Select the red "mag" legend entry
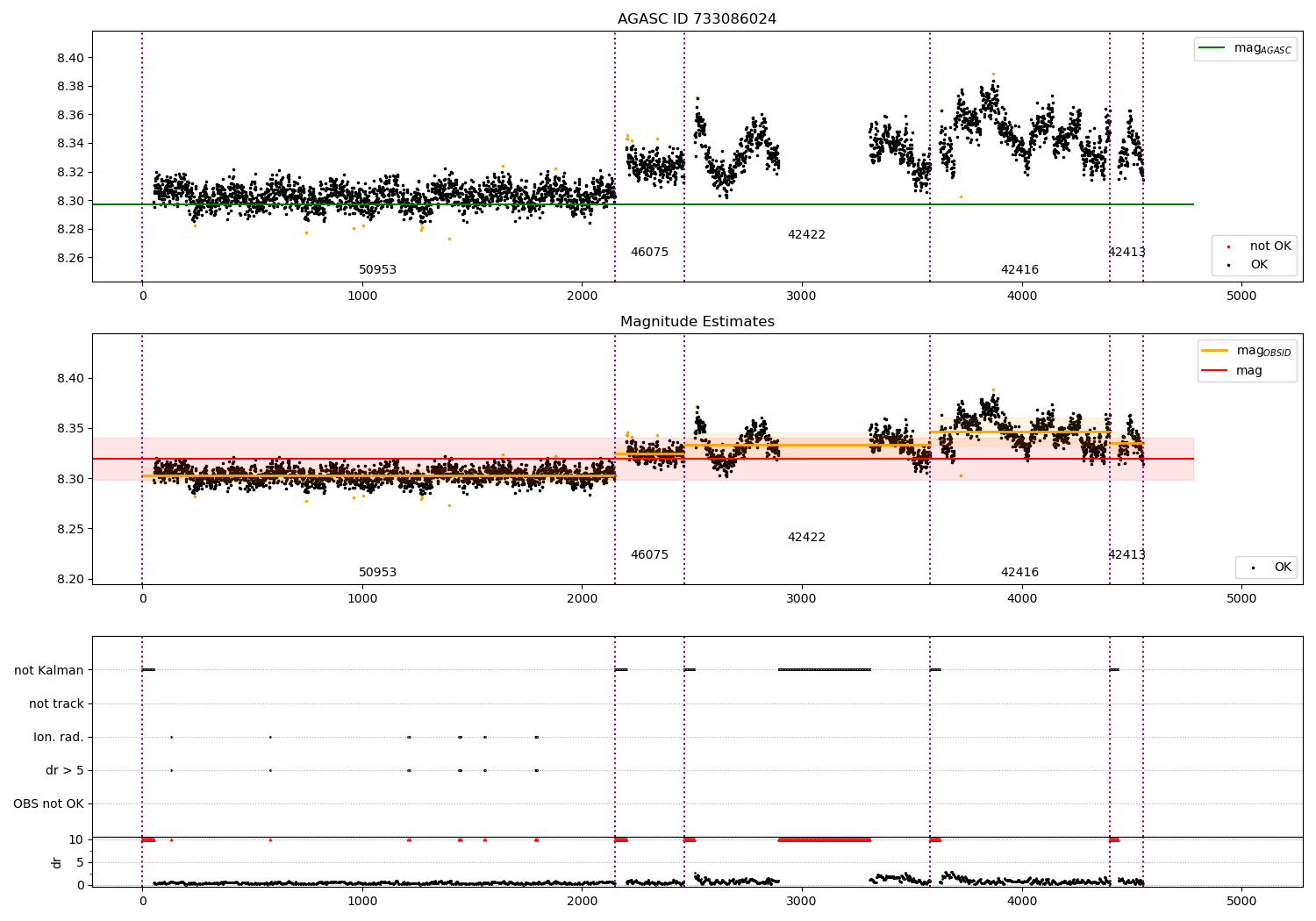 point(1232,370)
